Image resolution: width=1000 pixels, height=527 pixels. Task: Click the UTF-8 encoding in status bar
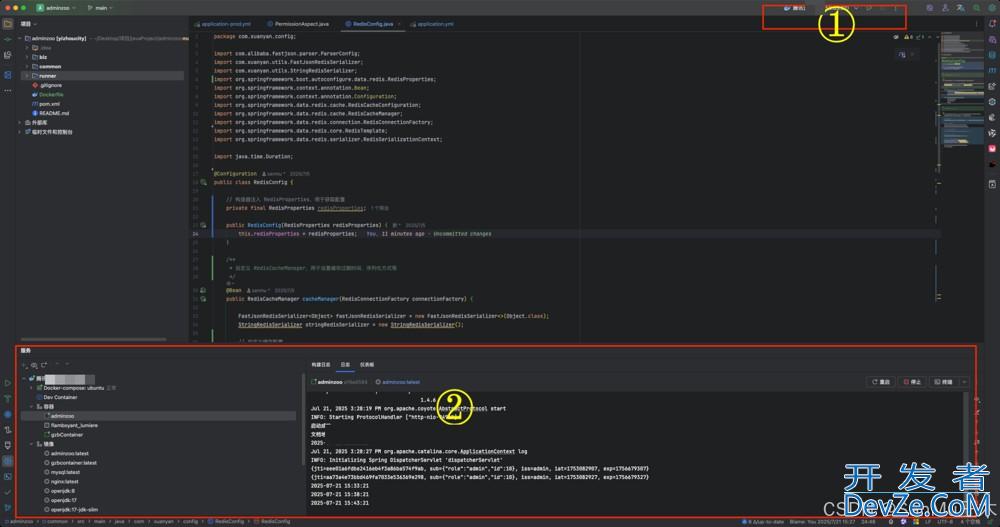[x=945, y=522]
